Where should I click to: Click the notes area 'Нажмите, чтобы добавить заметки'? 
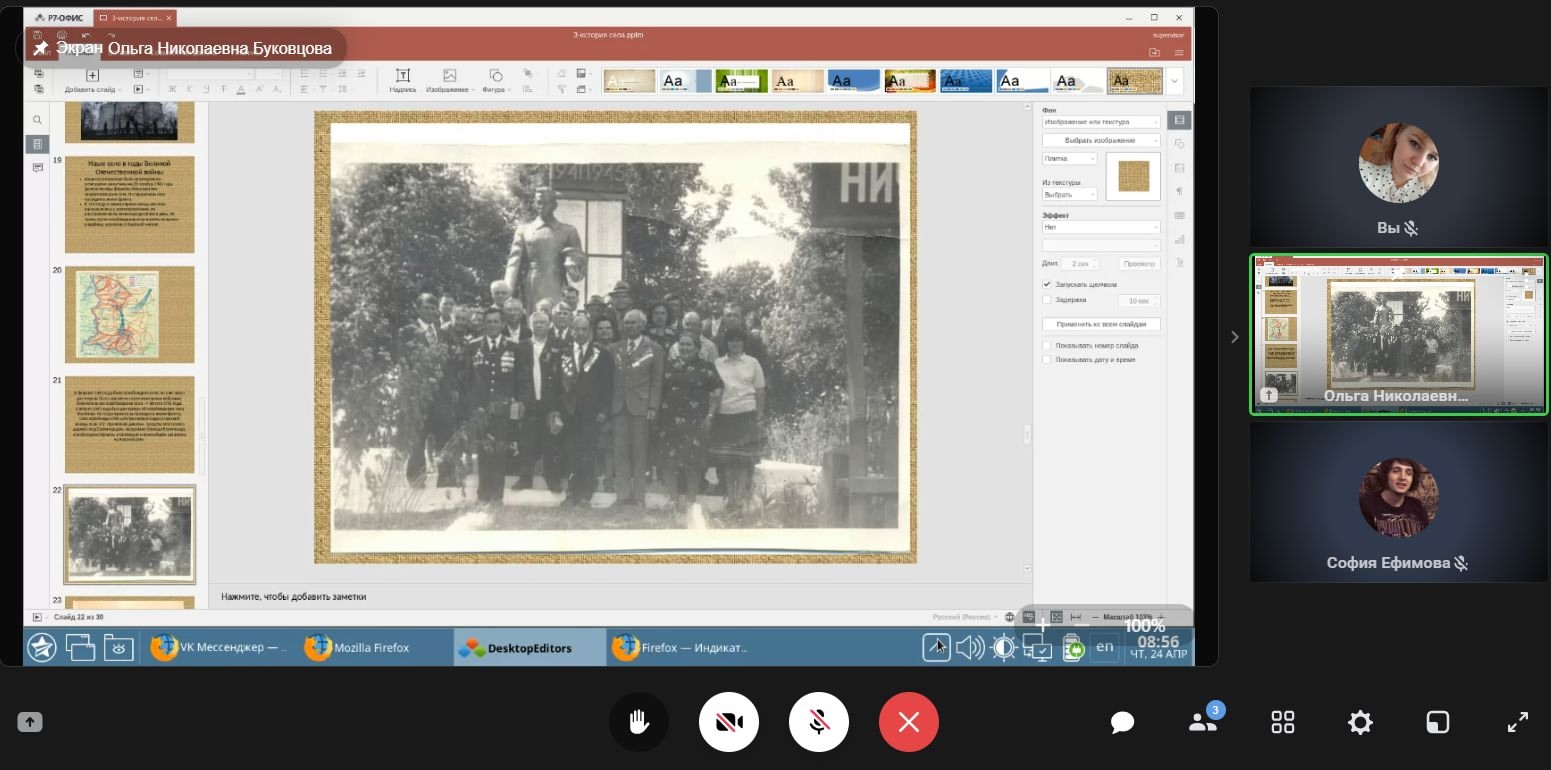[x=293, y=597]
